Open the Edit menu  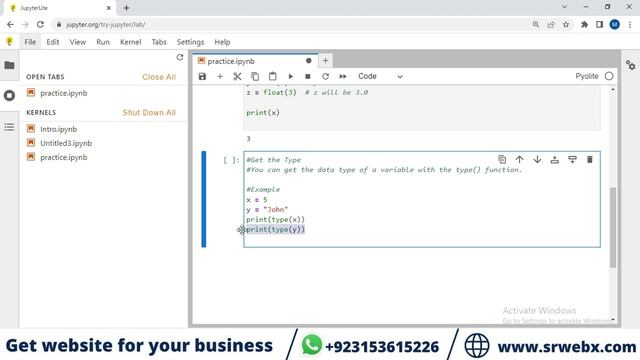(53, 42)
